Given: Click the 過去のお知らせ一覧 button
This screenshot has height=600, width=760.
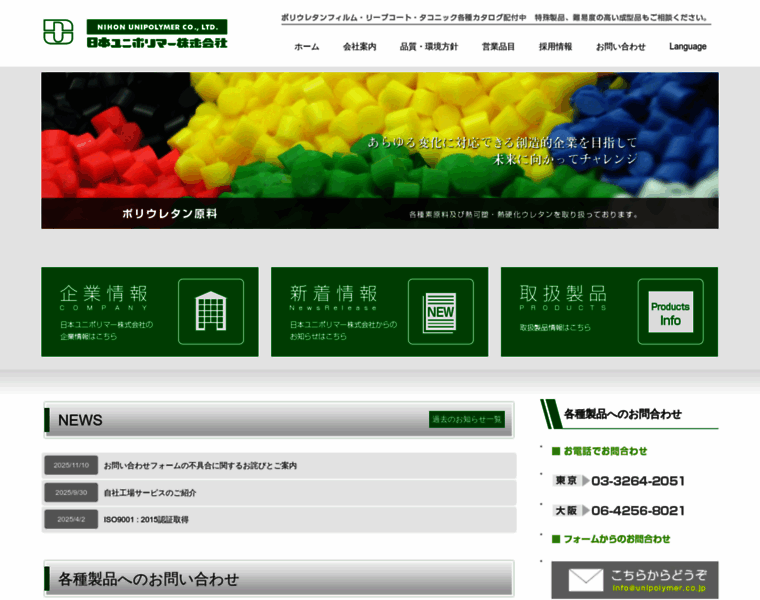Looking at the screenshot, I should 467,419.
